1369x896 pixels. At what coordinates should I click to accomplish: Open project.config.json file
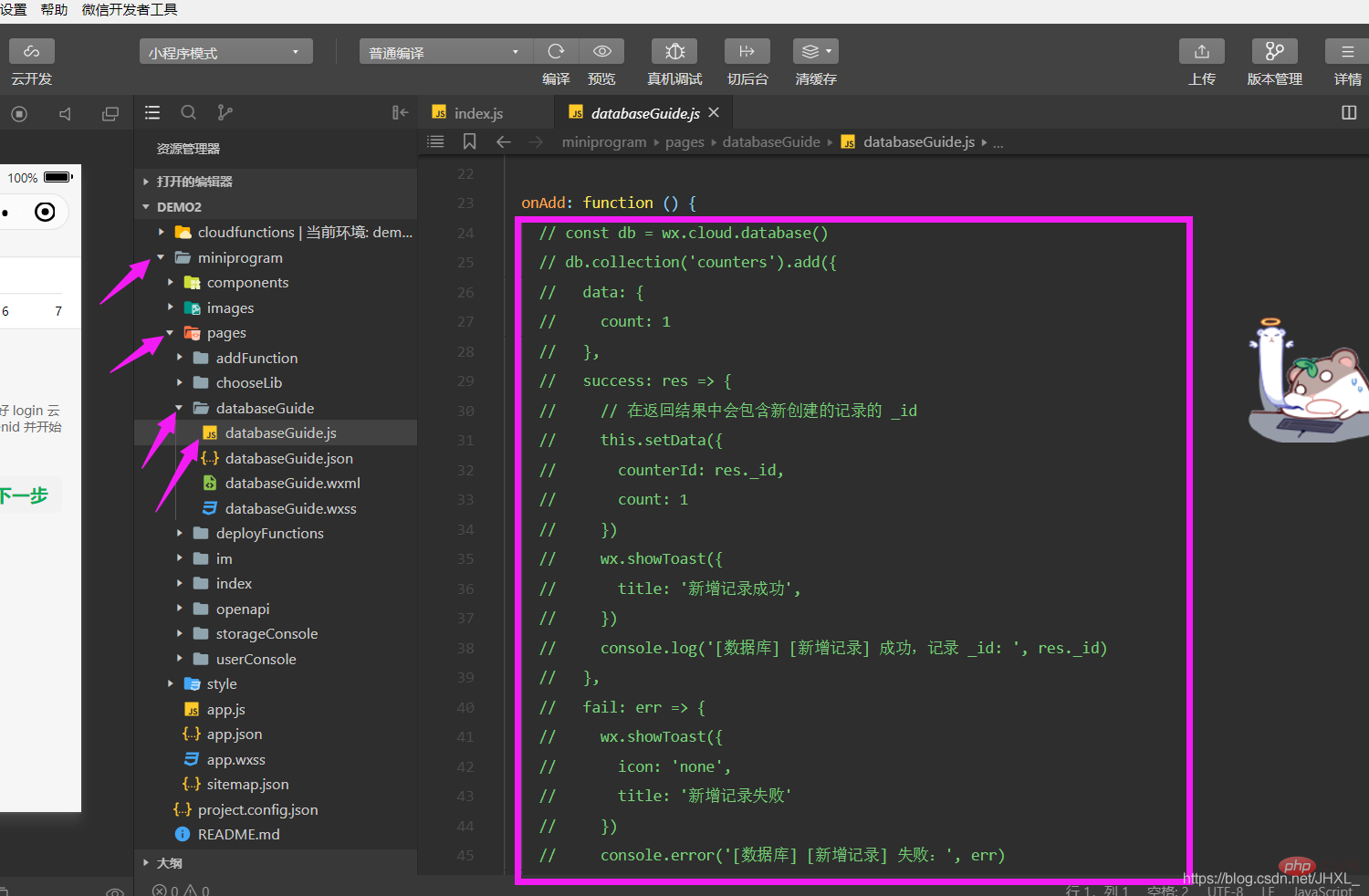276,809
